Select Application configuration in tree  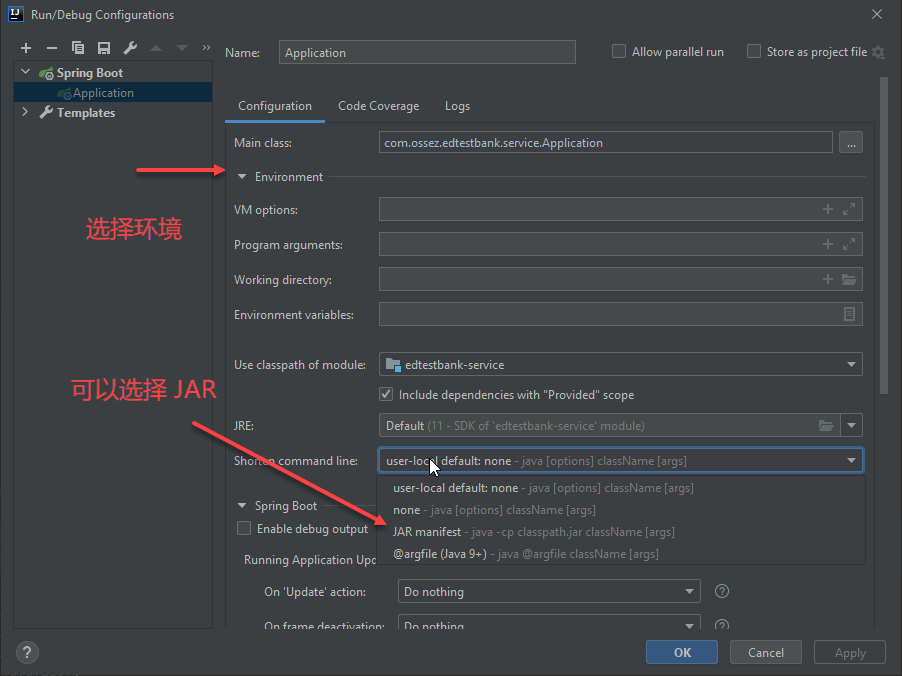coord(113,93)
